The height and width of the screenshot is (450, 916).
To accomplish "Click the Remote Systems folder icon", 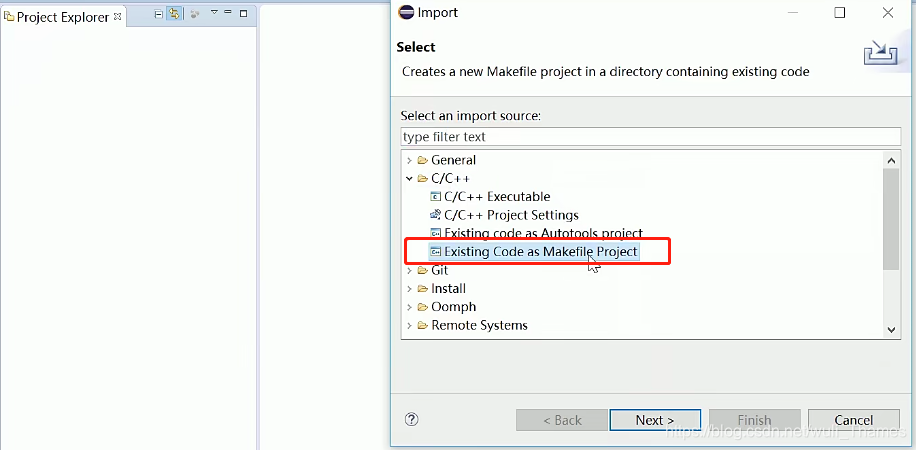I will (423, 326).
